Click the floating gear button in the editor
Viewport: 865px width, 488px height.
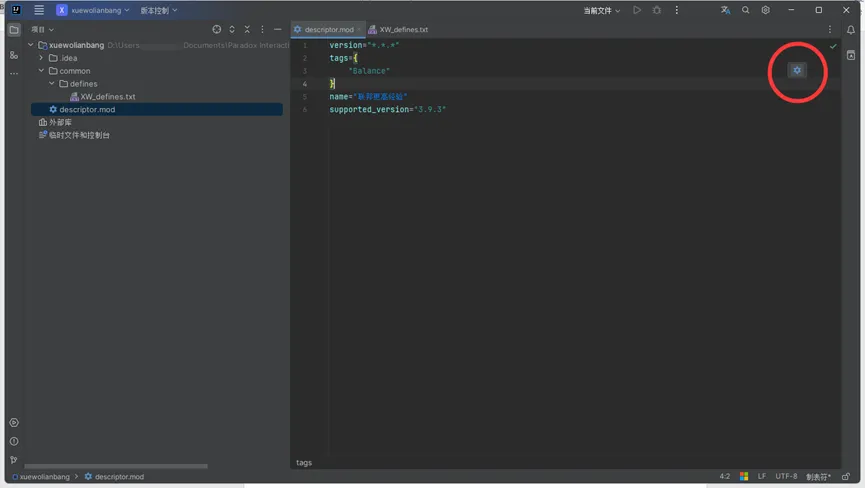click(x=797, y=70)
